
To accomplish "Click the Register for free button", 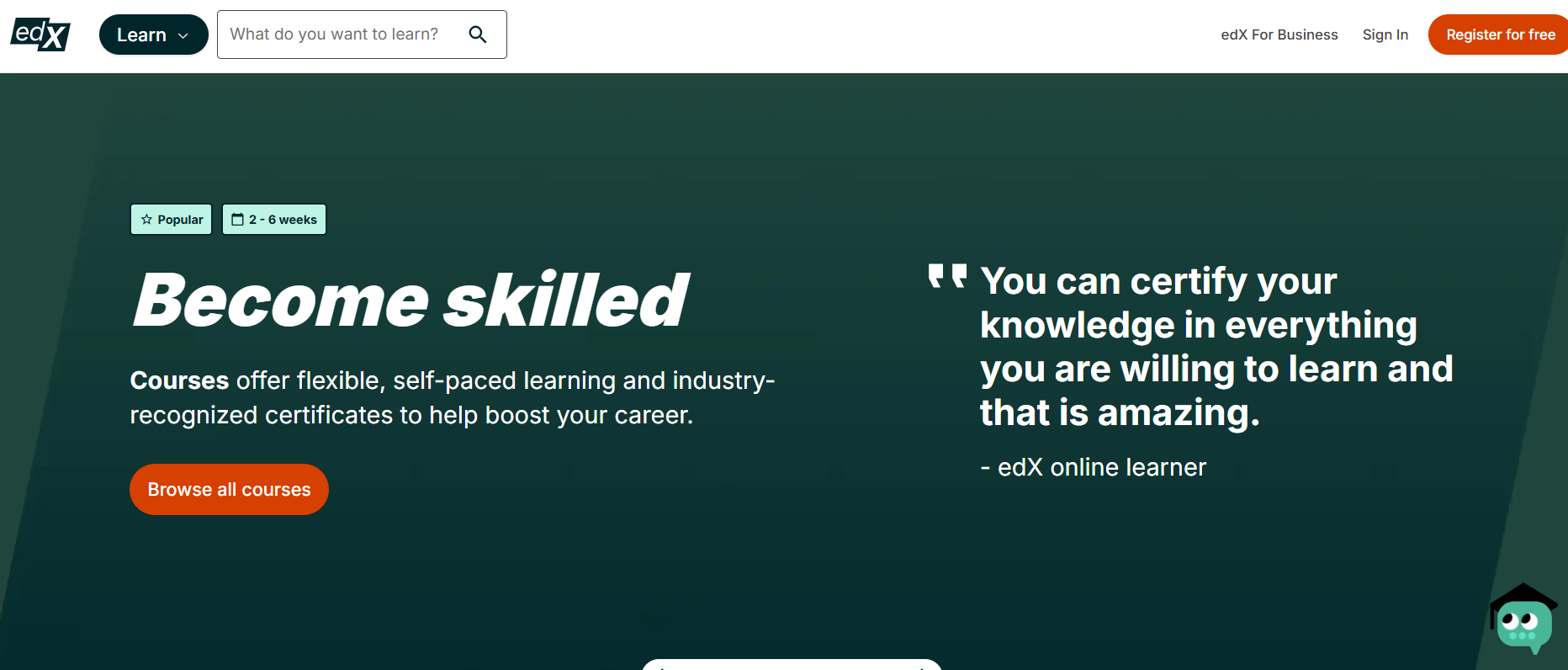I will click(1500, 35).
